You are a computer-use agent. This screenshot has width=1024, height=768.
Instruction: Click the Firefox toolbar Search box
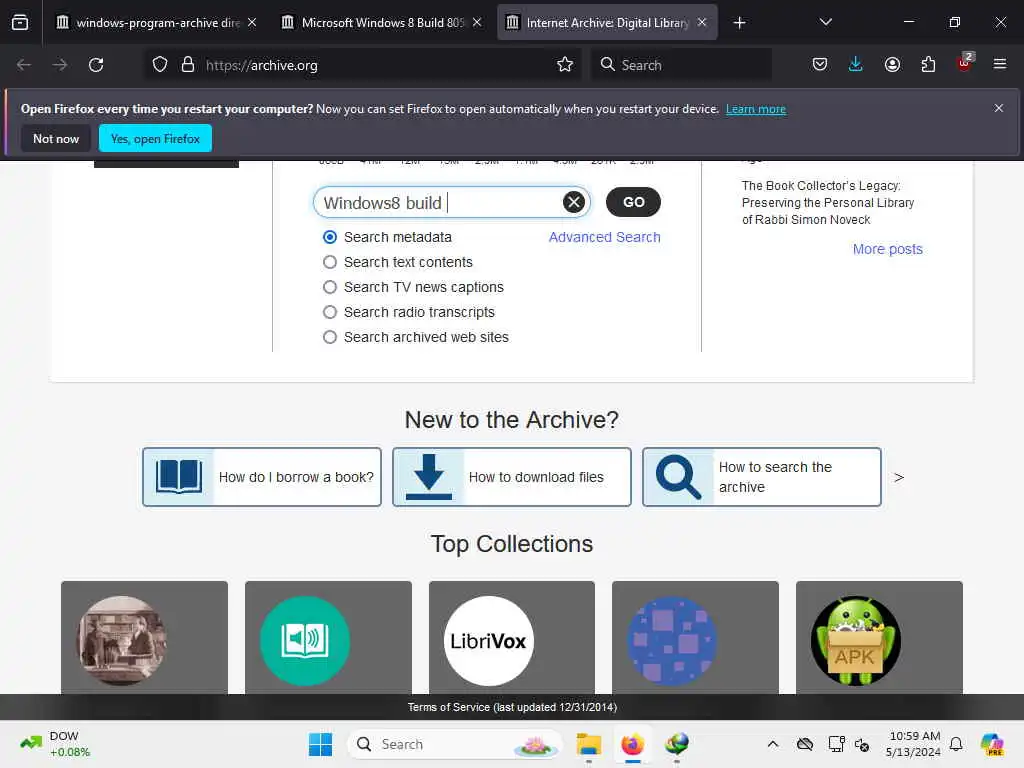pyautogui.click(x=682, y=65)
